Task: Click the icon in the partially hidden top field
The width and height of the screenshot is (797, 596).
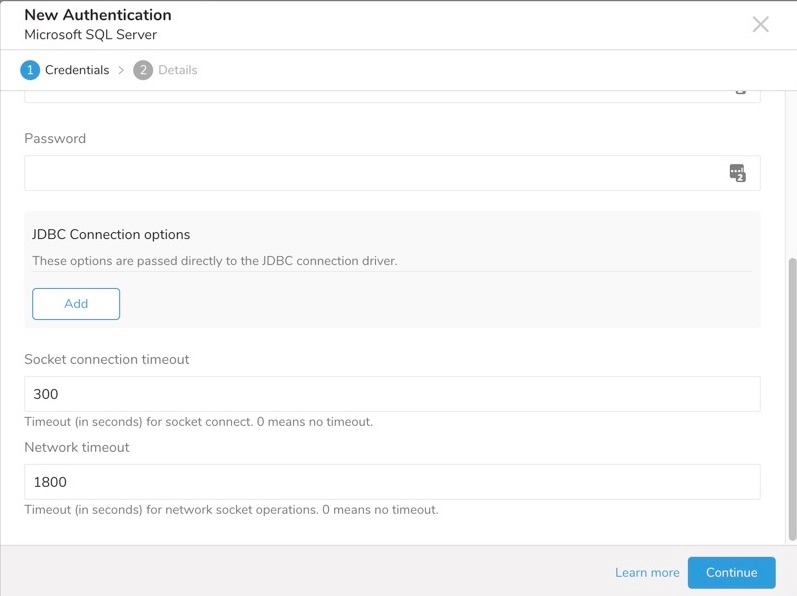Action: coord(740,92)
